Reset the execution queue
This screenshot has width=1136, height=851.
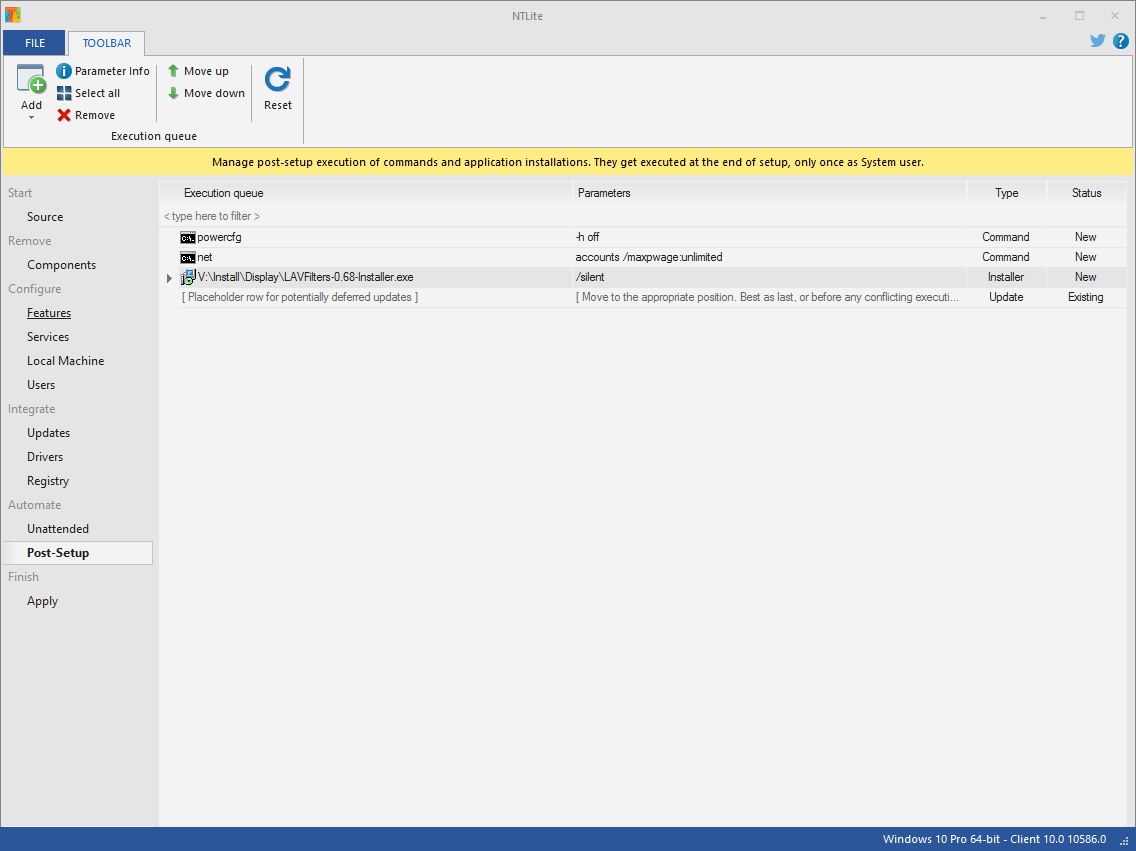pyautogui.click(x=277, y=88)
